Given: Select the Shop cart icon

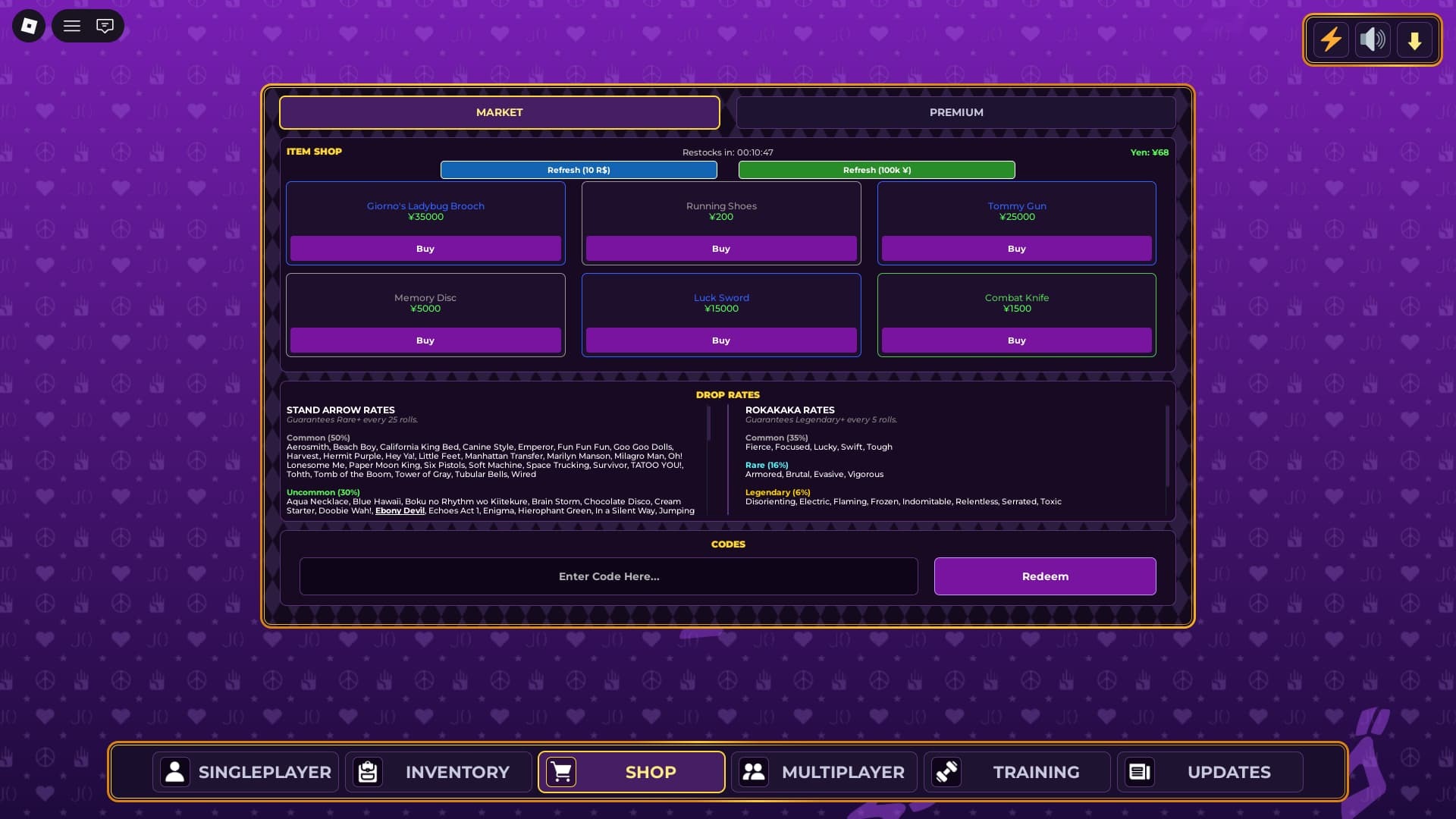Looking at the screenshot, I should point(561,772).
